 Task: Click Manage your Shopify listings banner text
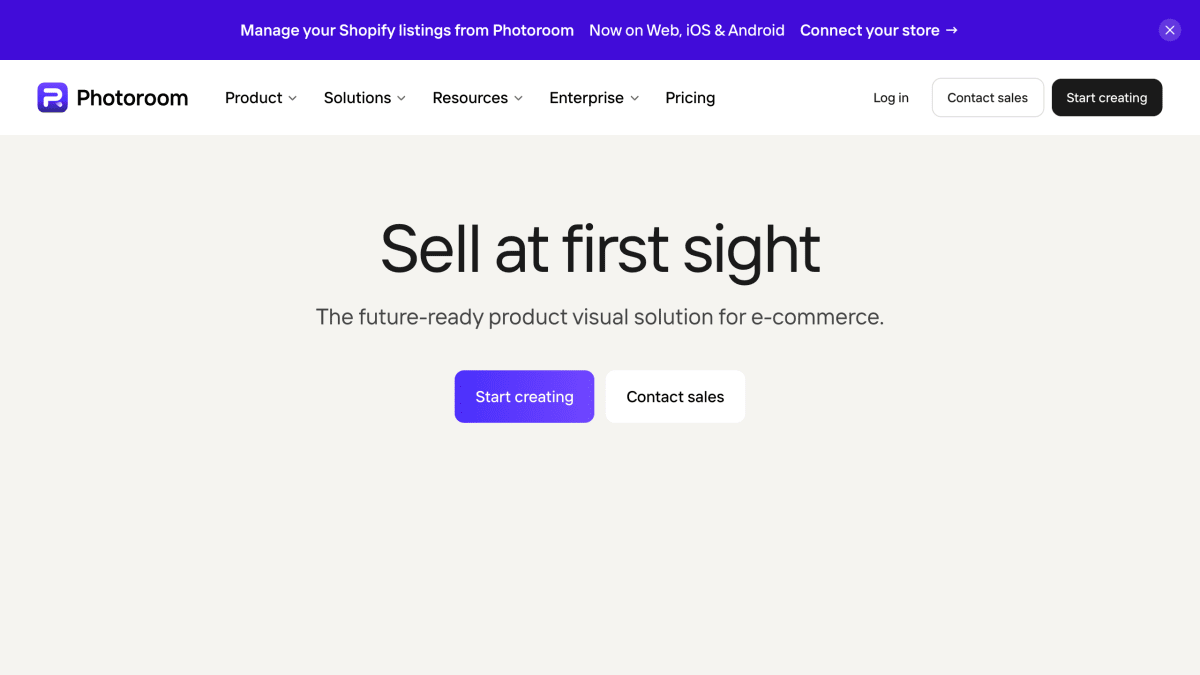(x=407, y=30)
